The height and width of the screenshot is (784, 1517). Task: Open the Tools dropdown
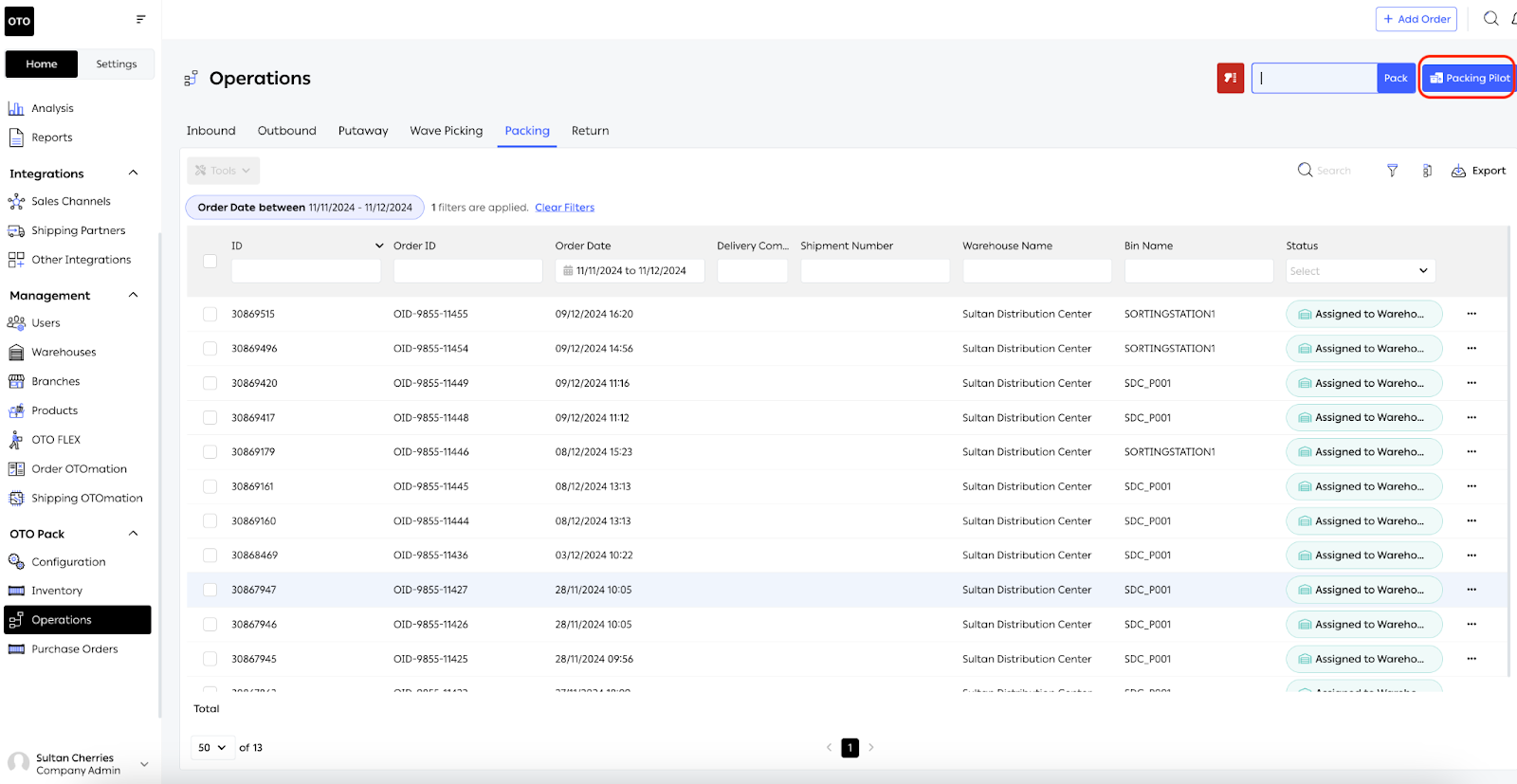coord(223,171)
